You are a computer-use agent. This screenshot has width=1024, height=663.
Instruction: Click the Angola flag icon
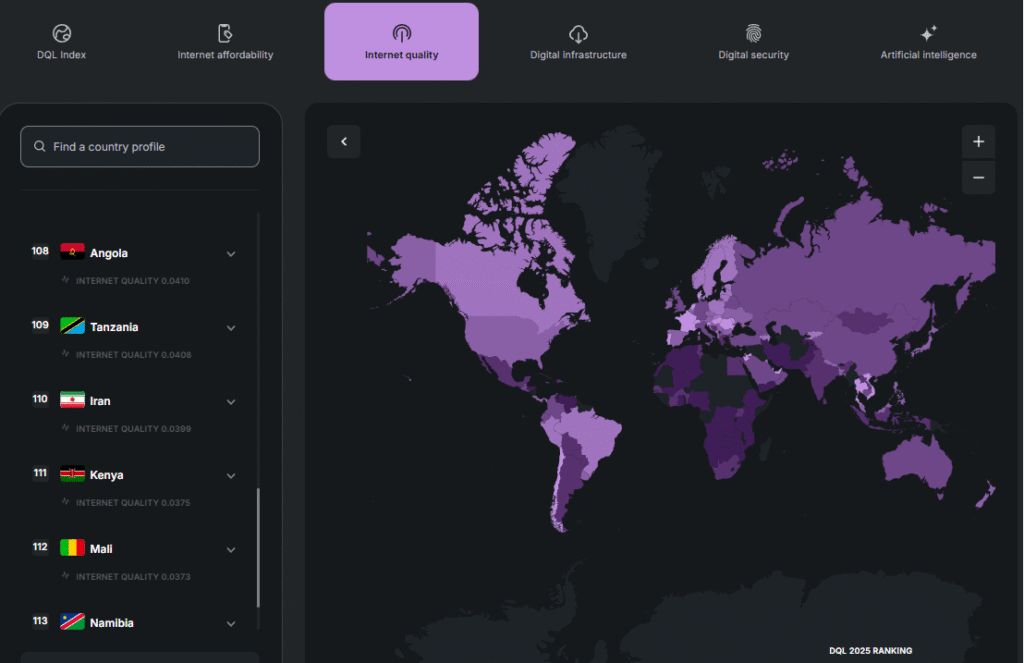pyautogui.click(x=72, y=252)
